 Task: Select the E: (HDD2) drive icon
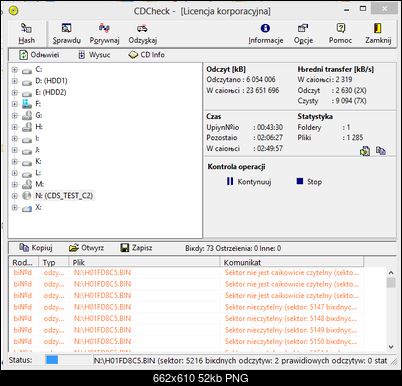(27, 93)
